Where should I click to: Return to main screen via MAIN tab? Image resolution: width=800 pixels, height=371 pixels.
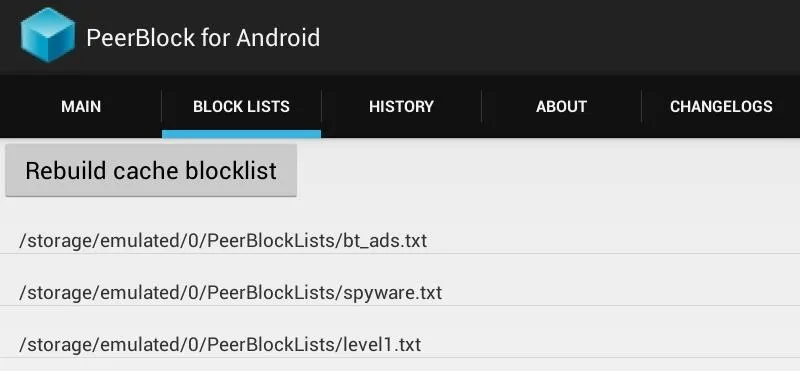coord(81,107)
